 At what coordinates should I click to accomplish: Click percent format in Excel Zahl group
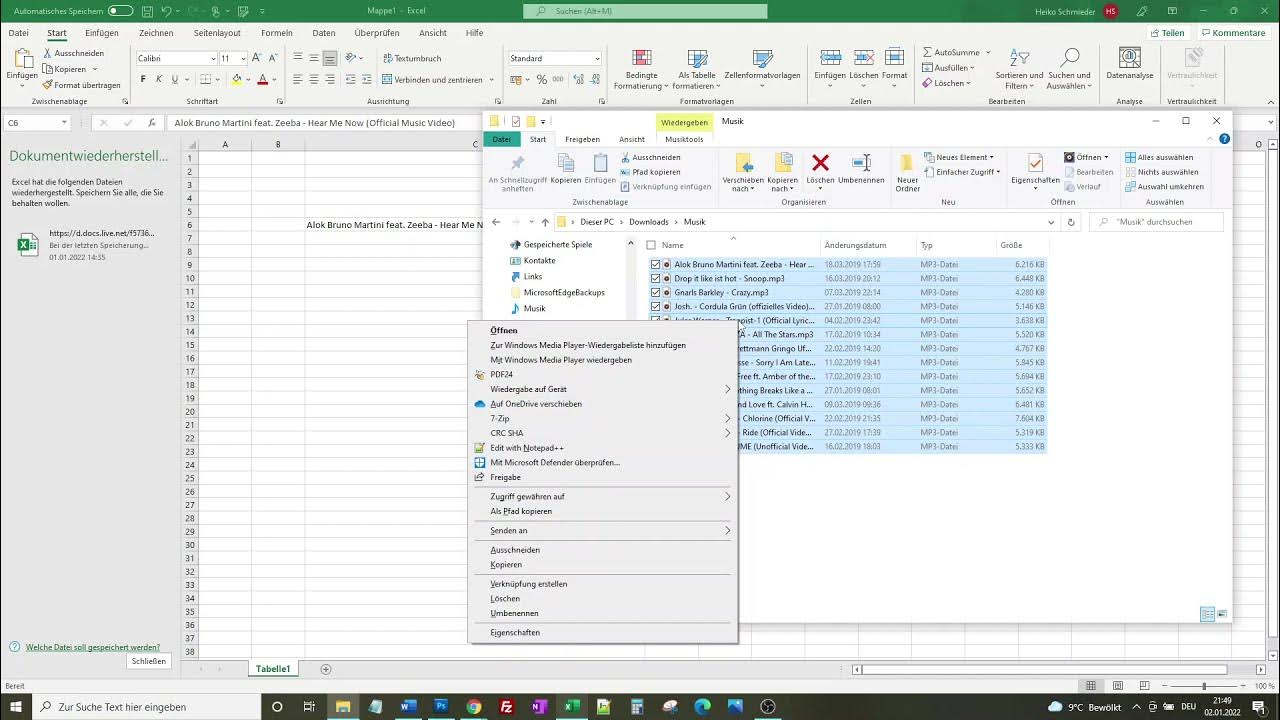pos(542,79)
